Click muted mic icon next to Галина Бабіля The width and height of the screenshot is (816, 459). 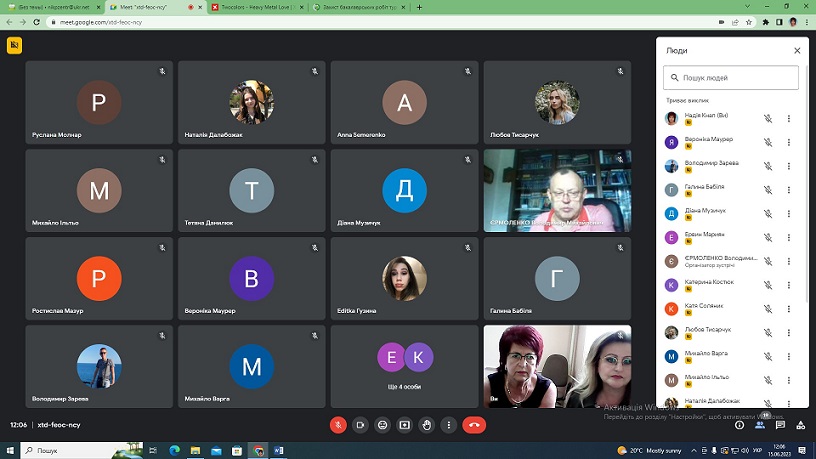[x=768, y=190]
